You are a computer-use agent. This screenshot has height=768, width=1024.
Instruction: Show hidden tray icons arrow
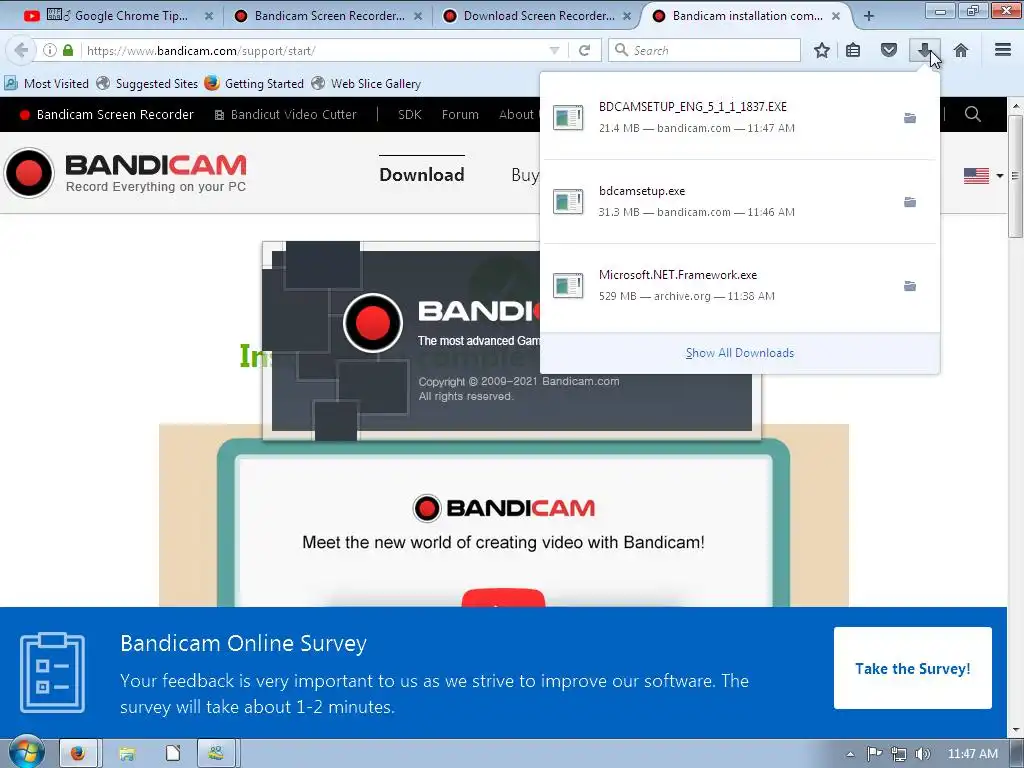(x=850, y=754)
